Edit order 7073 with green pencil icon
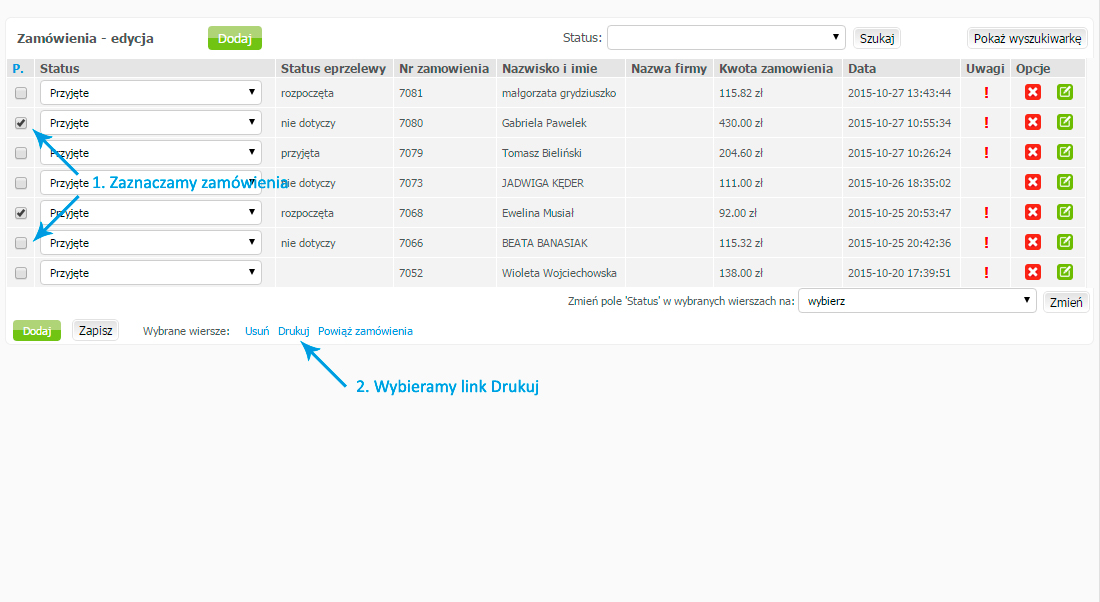This screenshot has height=602, width=1100. pyautogui.click(x=1065, y=182)
